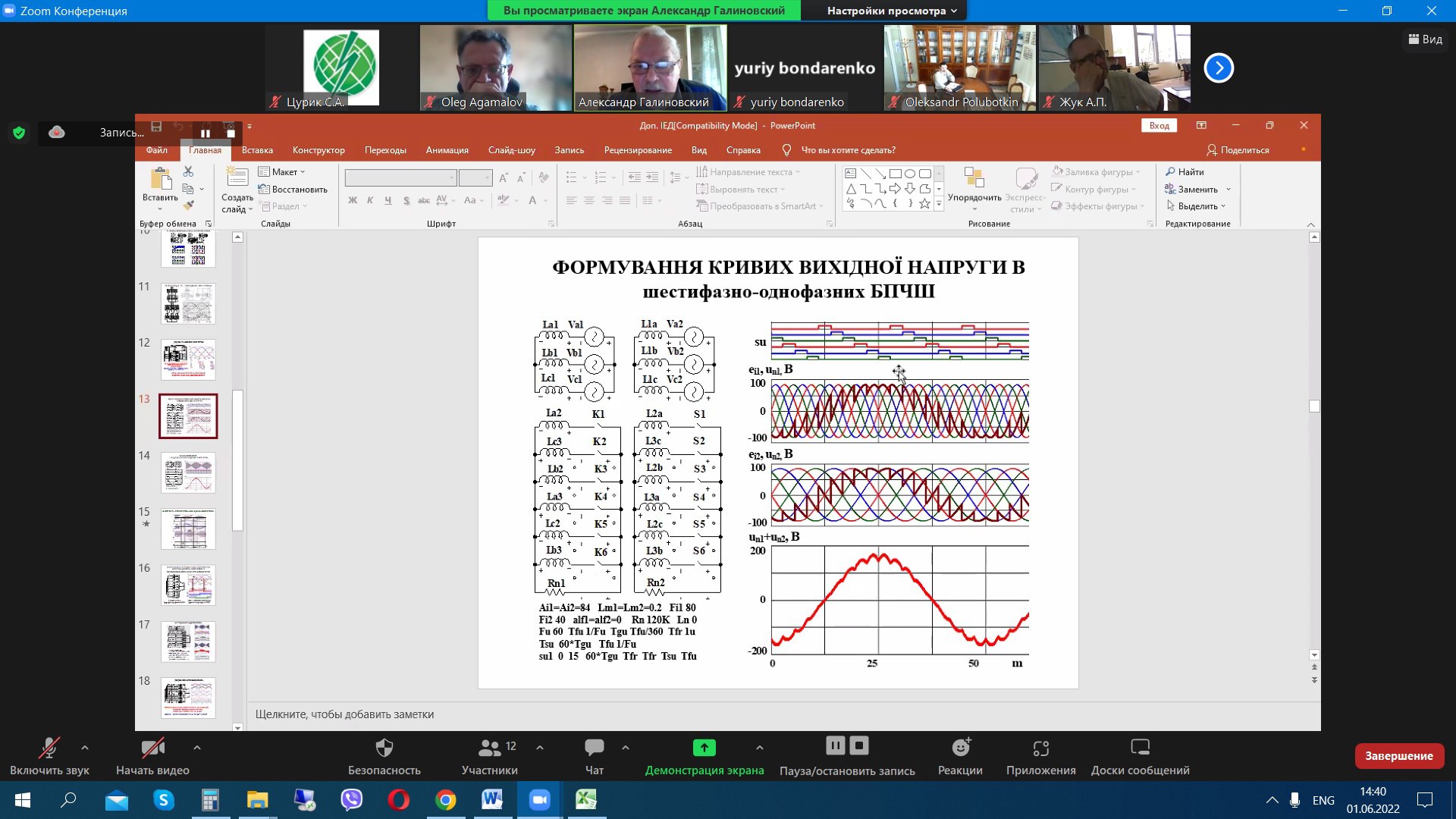
Task: Expand audio options caret next to microphone
Action: (x=85, y=748)
